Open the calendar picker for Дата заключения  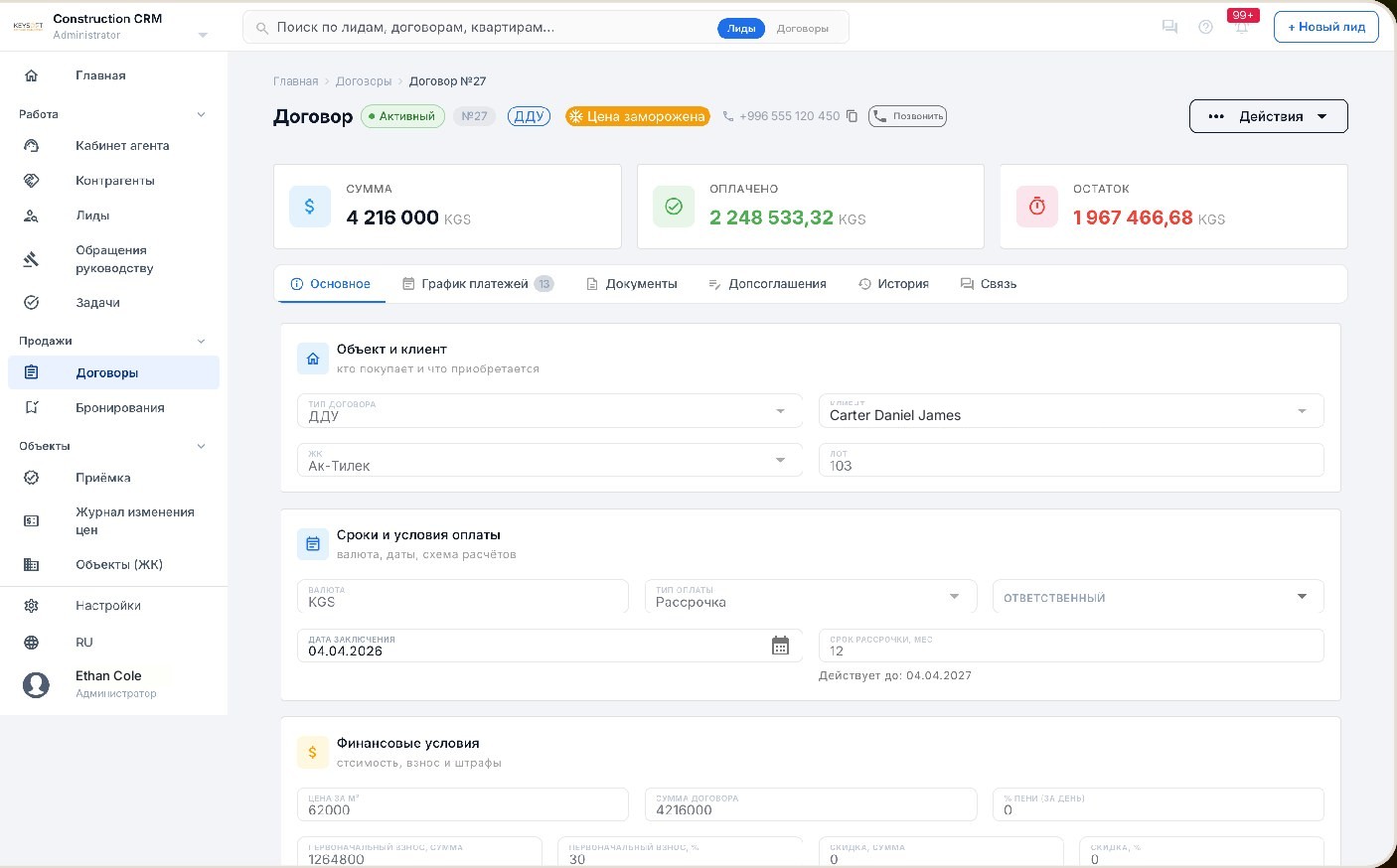click(780, 646)
